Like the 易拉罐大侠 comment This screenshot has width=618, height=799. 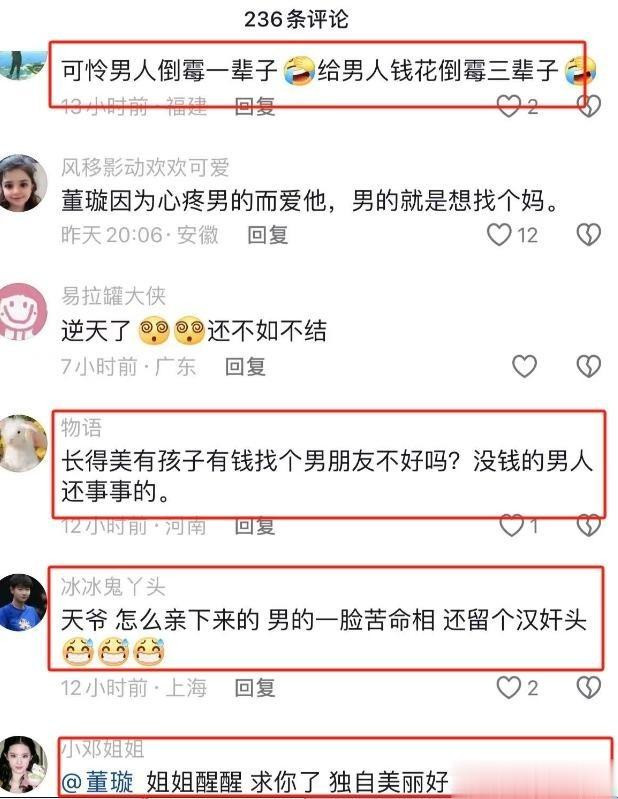click(524, 366)
